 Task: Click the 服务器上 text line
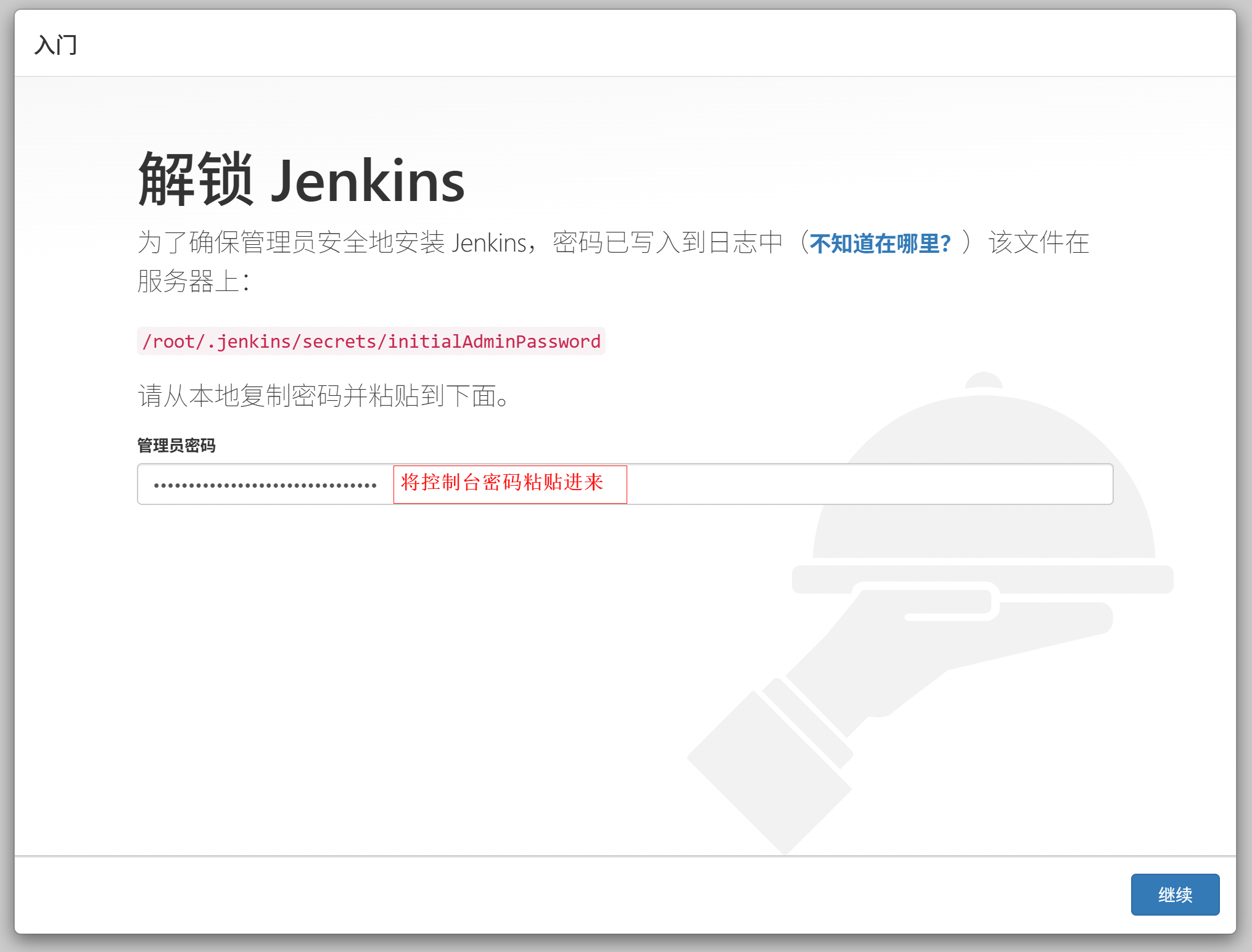[x=192, y=281]
